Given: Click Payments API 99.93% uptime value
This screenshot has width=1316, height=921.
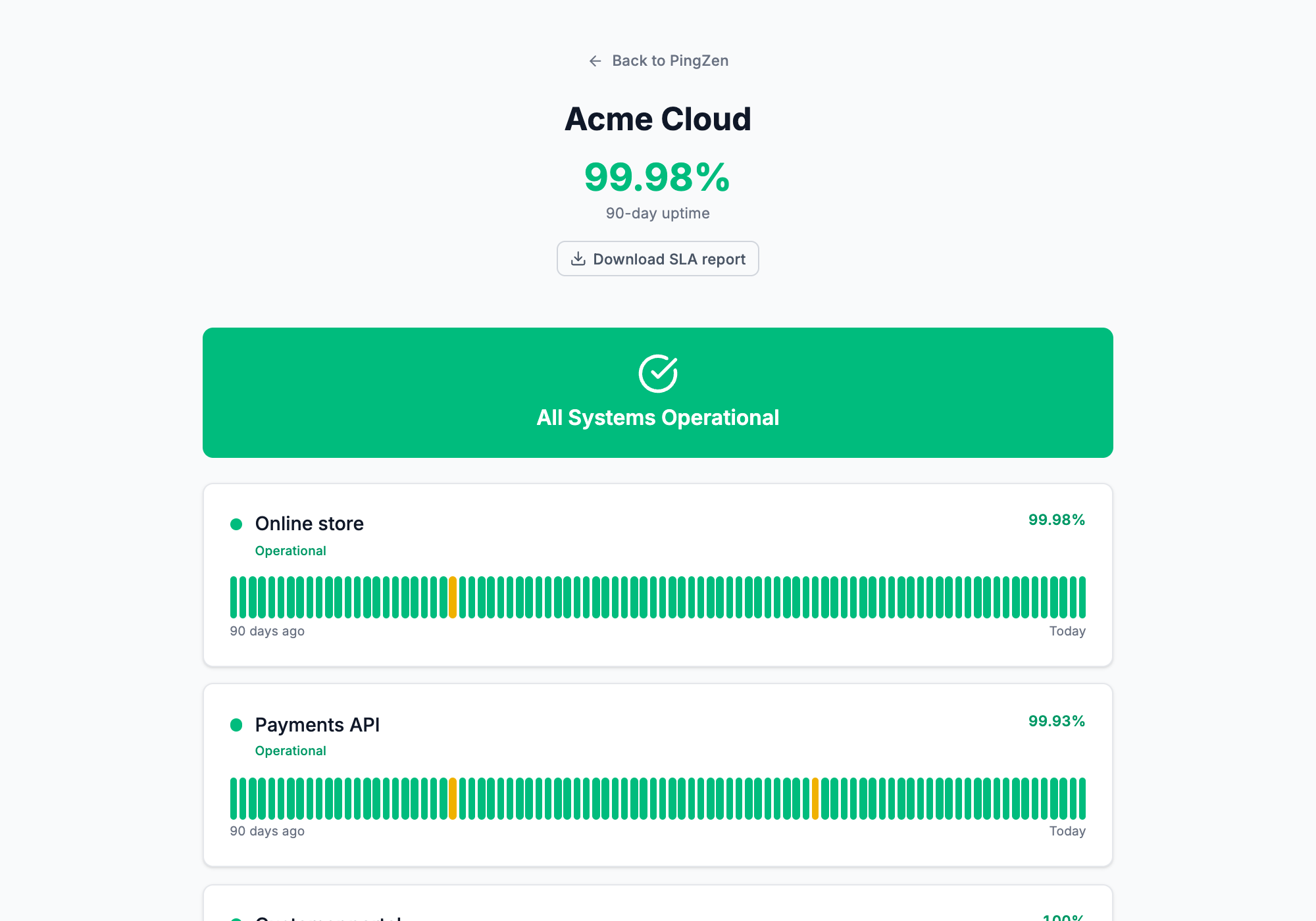Looking at the screenshot, I should click(x=1057, y=721).
